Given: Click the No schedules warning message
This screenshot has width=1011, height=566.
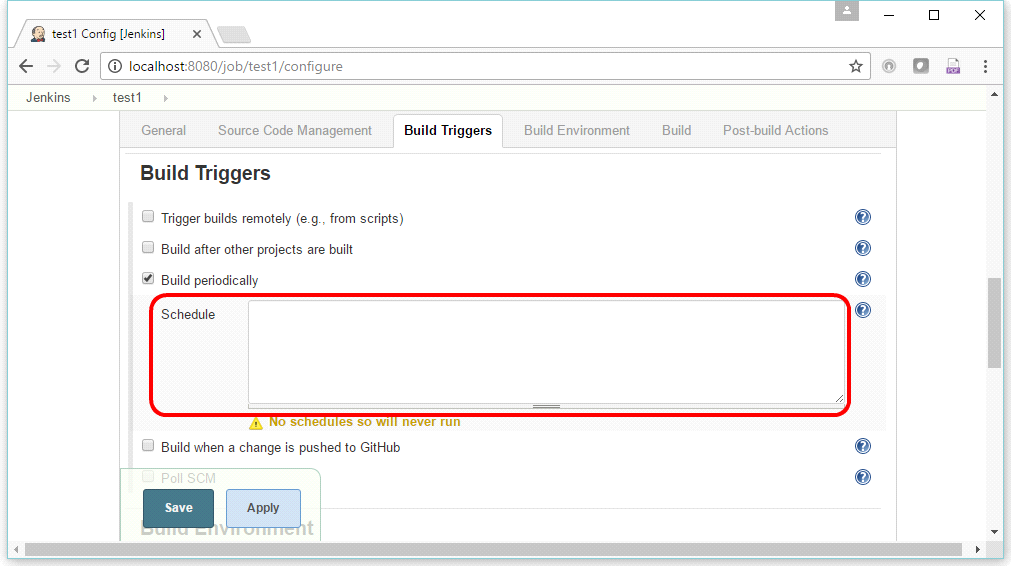Looking at the screenshot, I should 364,422.
